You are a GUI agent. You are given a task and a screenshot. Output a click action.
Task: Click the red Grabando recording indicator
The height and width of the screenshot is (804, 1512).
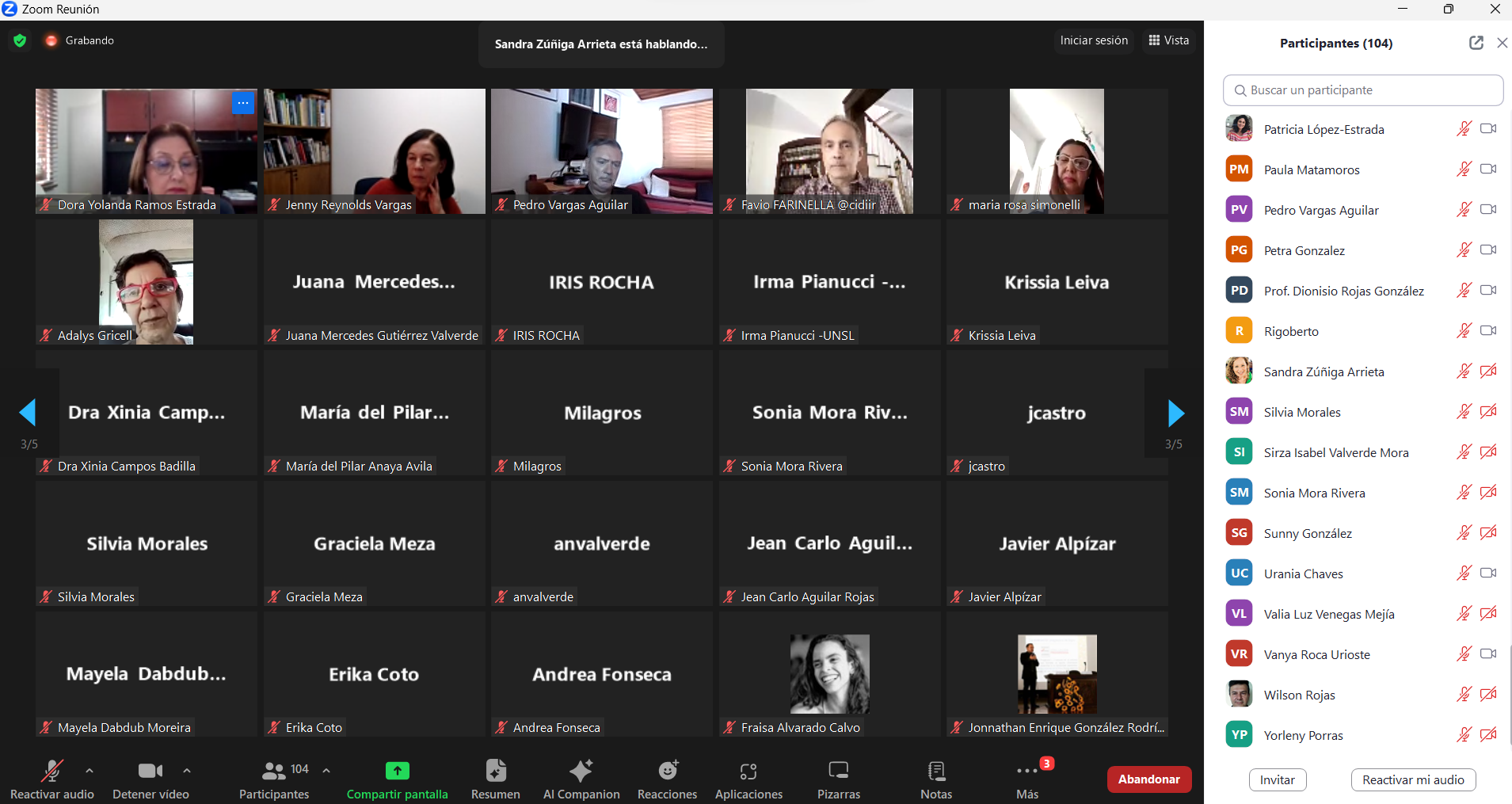(x=51, y=40)
